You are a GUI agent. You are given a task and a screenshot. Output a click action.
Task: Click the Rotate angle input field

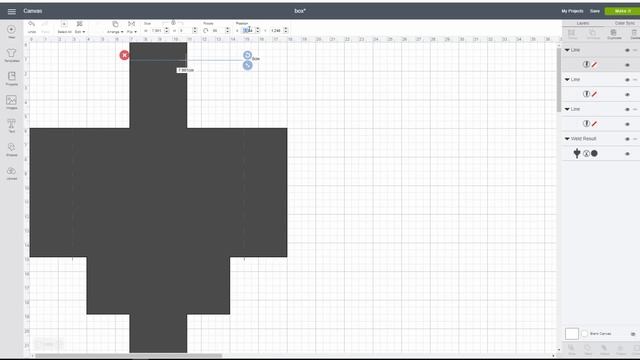point(218,31)
